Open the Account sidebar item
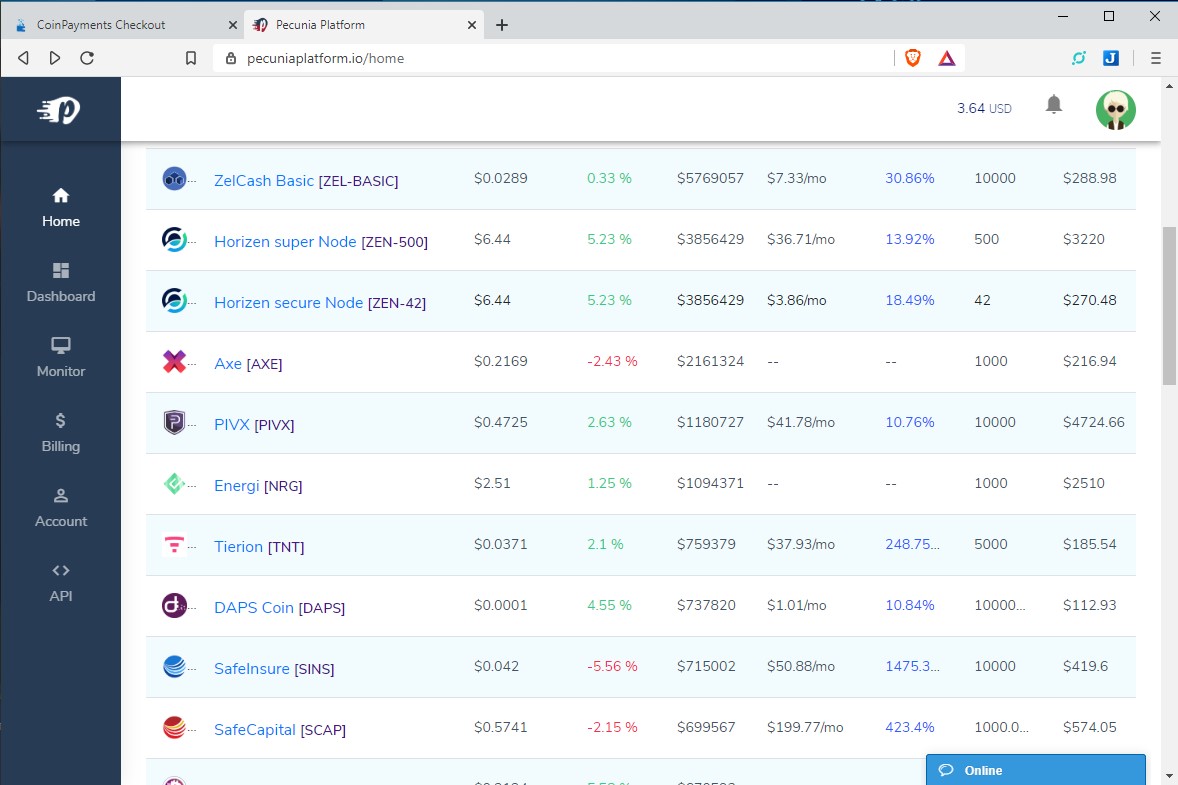The image size is (1178, 785). coord(61,509)
